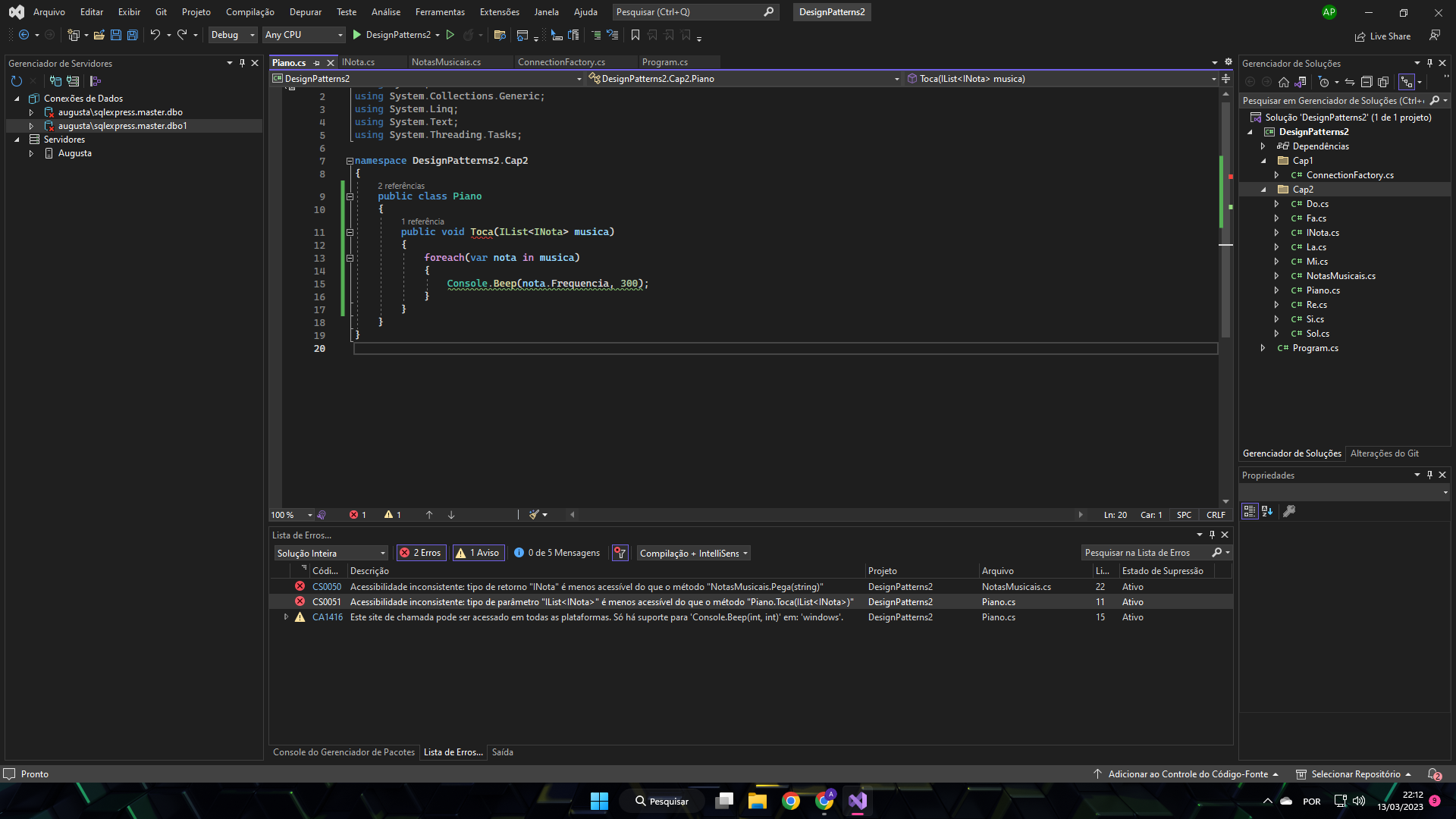Image resolution: width=1456 pixels, height=819 pixels.
Task: Pin the Piano.cs tab
Action: 317,63
